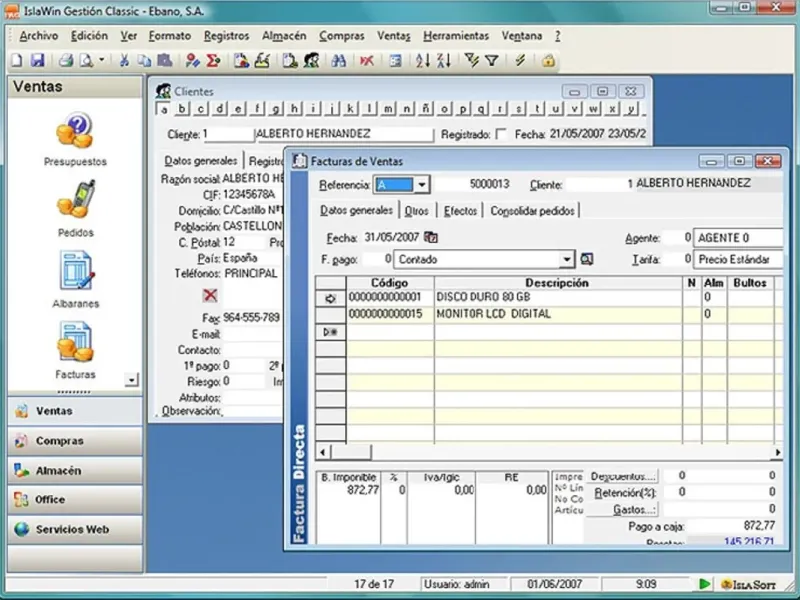Open Pedidos in Ventas sidebar
The image size is (800, 600).
(76, 209)
